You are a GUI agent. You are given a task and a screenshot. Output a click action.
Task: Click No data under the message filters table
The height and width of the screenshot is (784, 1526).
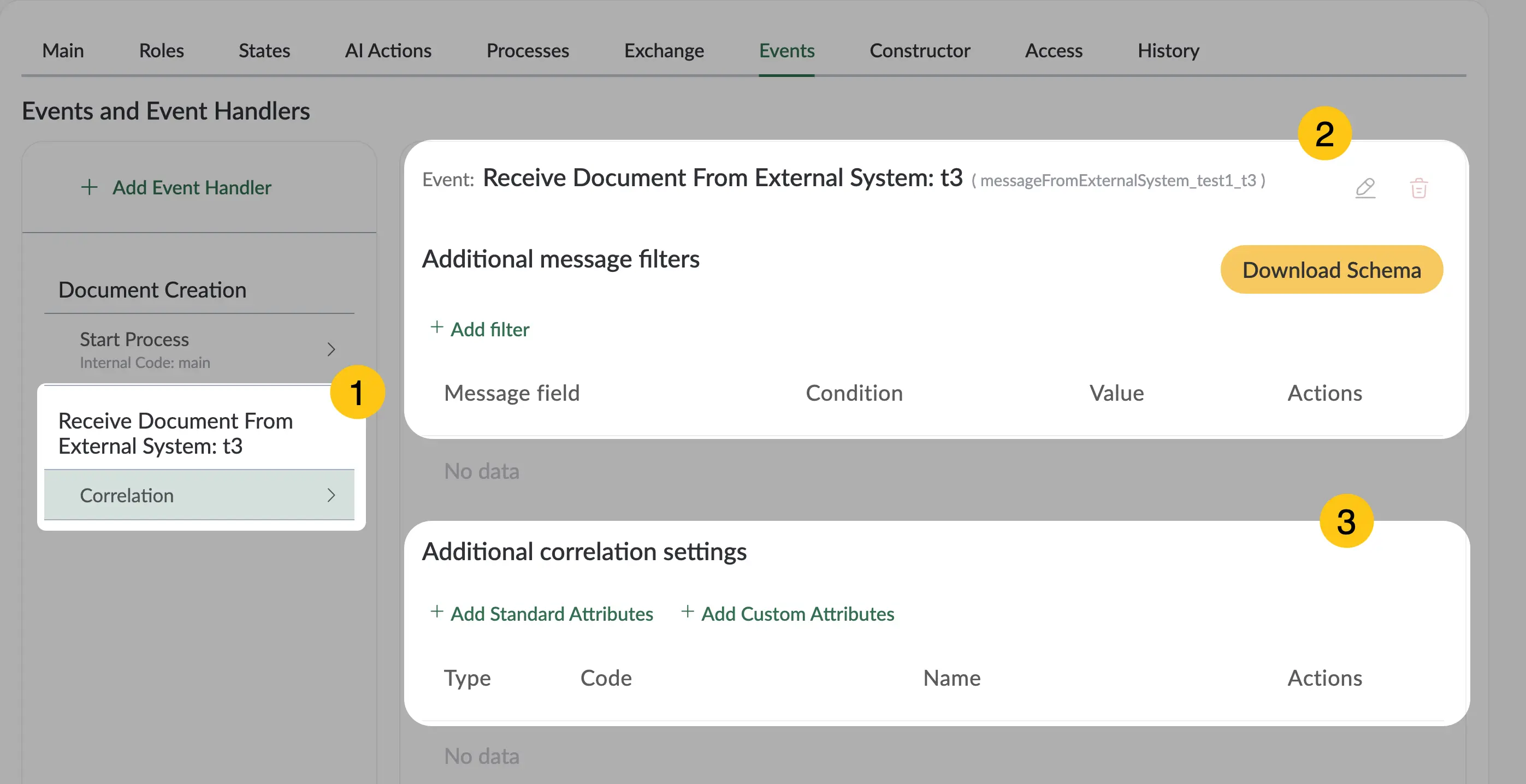[x=482, y=471]
